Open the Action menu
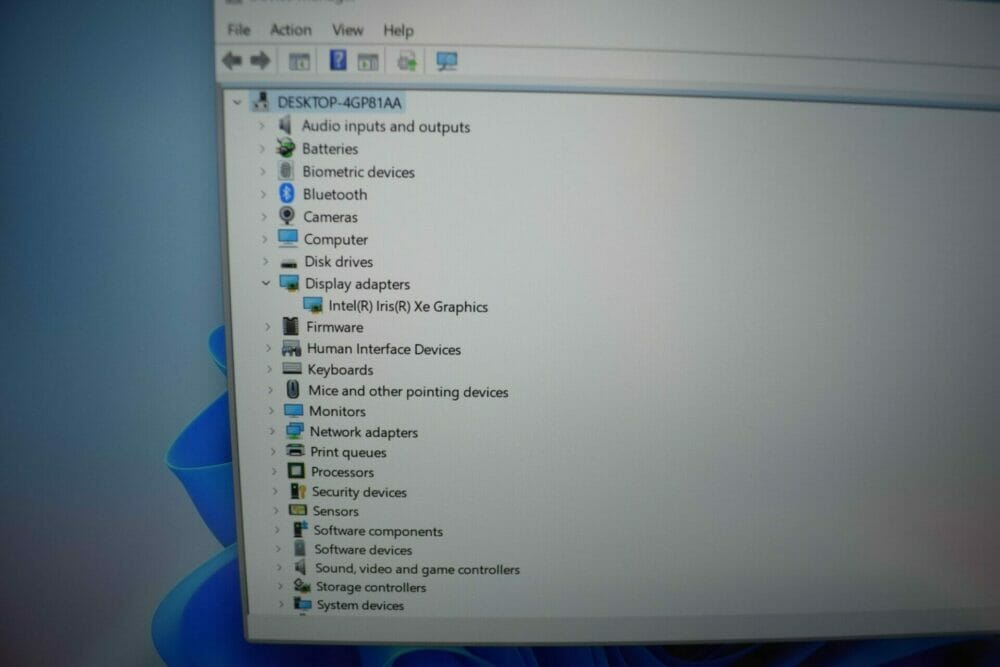This screenshot has width=1000, height=667. (291, 30)
